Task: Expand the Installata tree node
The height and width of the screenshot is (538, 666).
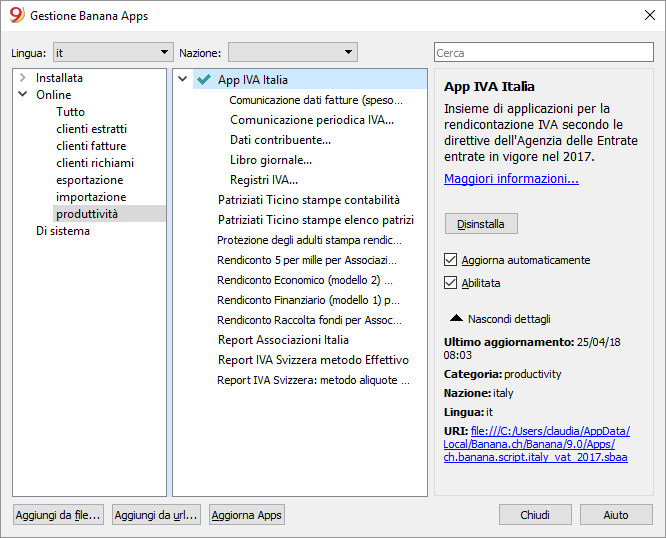Action: point(23,77)
